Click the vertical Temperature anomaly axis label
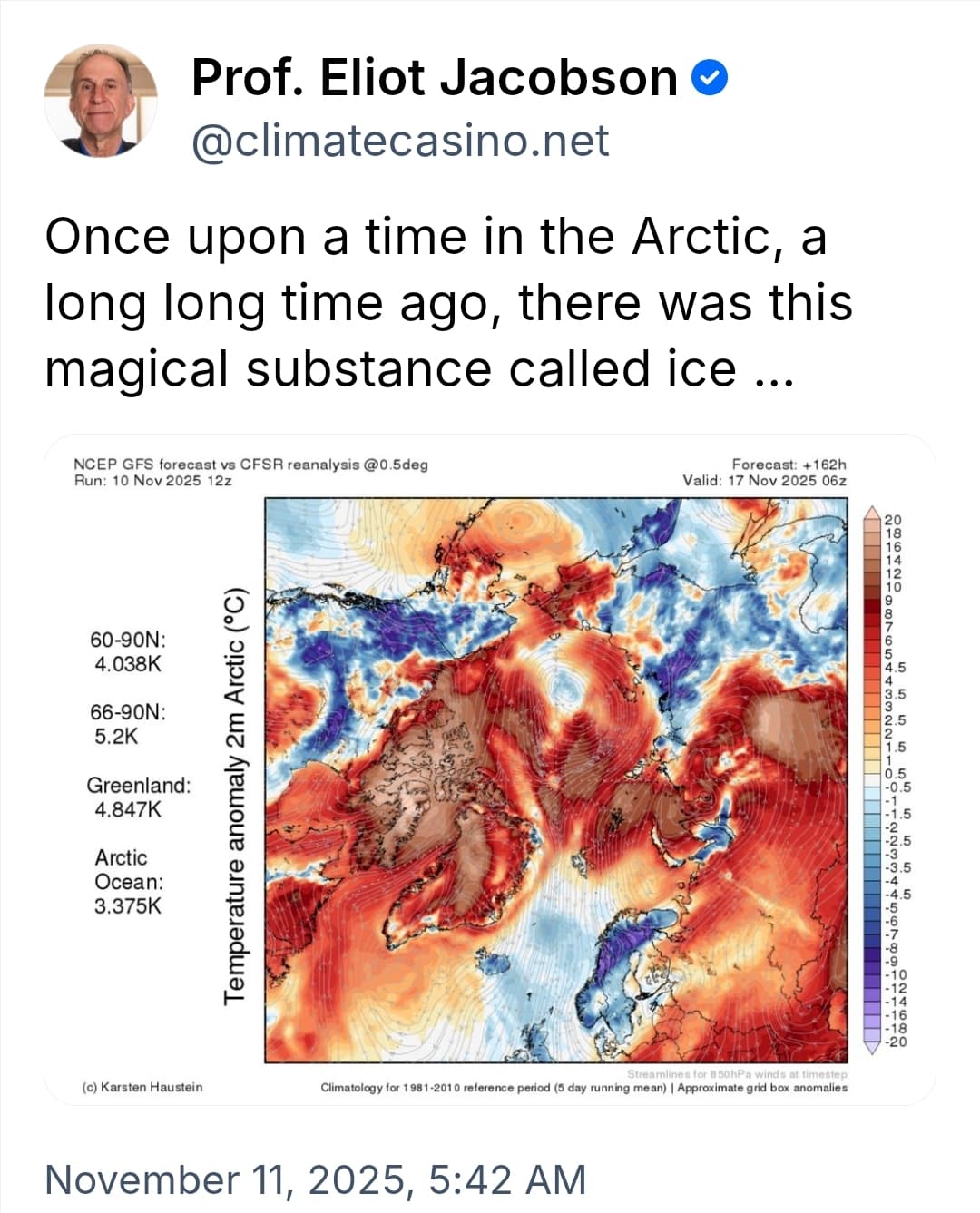980x1213 pixels. pyautogui.click(x=235, y=795)
